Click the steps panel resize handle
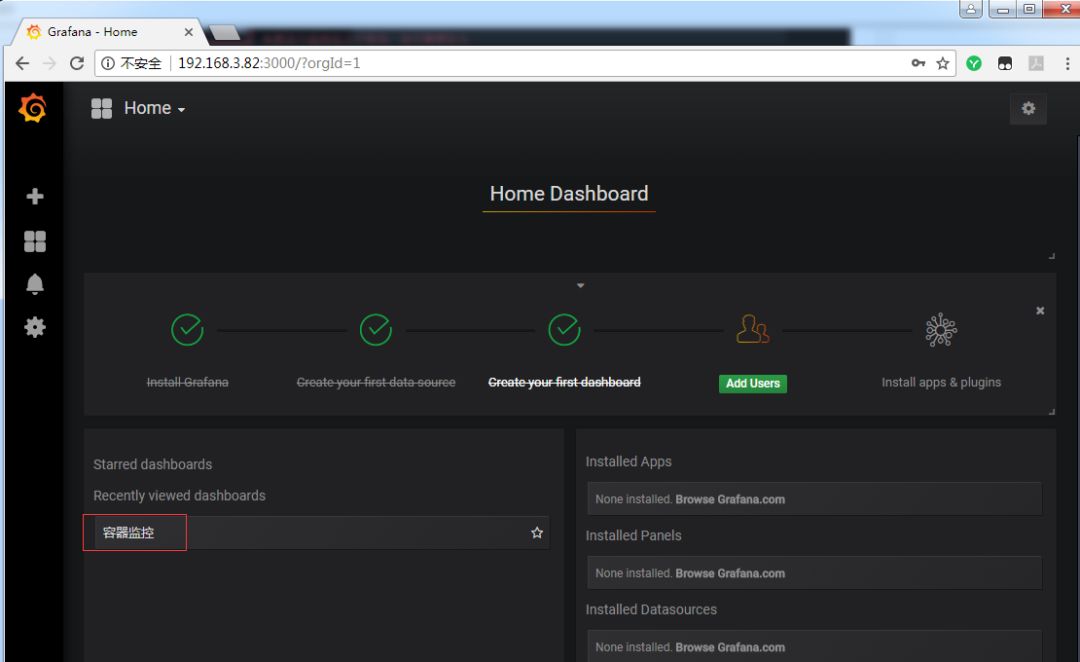The height and width of the screenshot is (662, 1080). pos(1052,411)
